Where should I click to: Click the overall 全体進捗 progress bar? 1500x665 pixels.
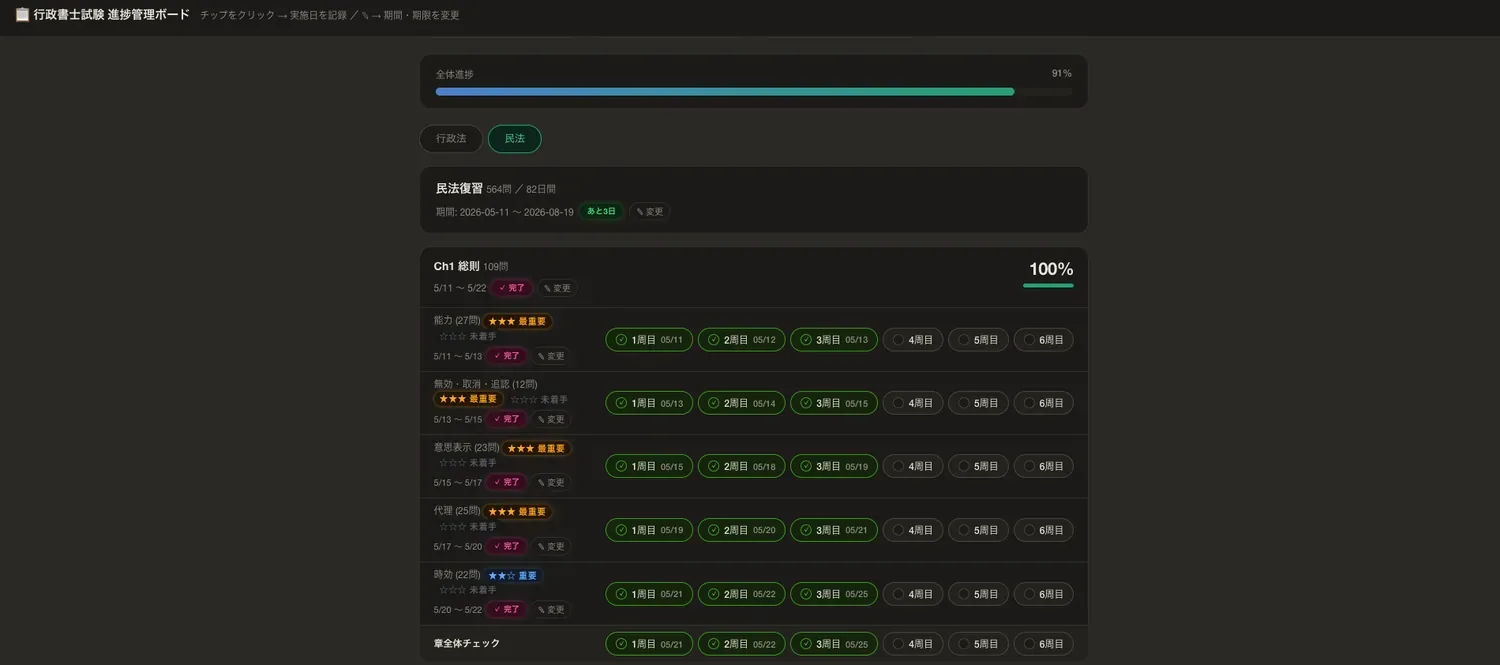point(754,91)
